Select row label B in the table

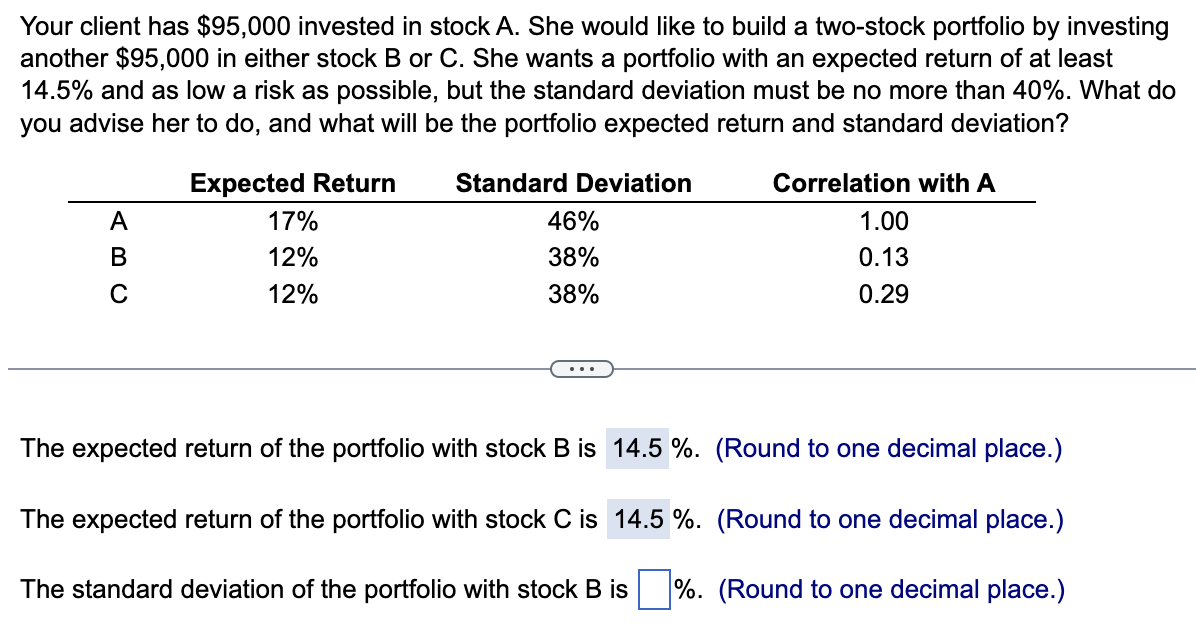[117, 257]
